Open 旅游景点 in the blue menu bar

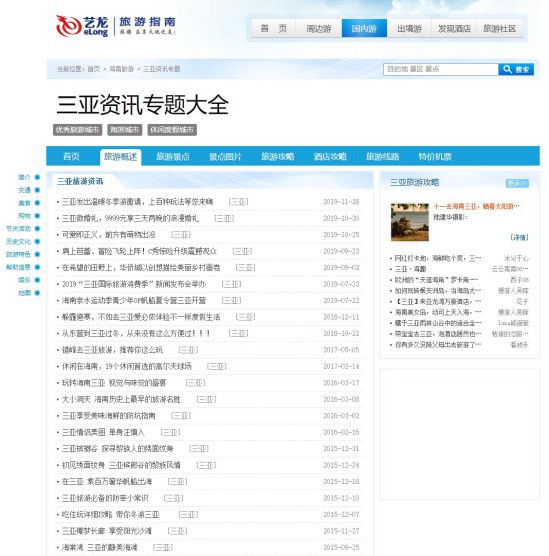tap(173, 156)
